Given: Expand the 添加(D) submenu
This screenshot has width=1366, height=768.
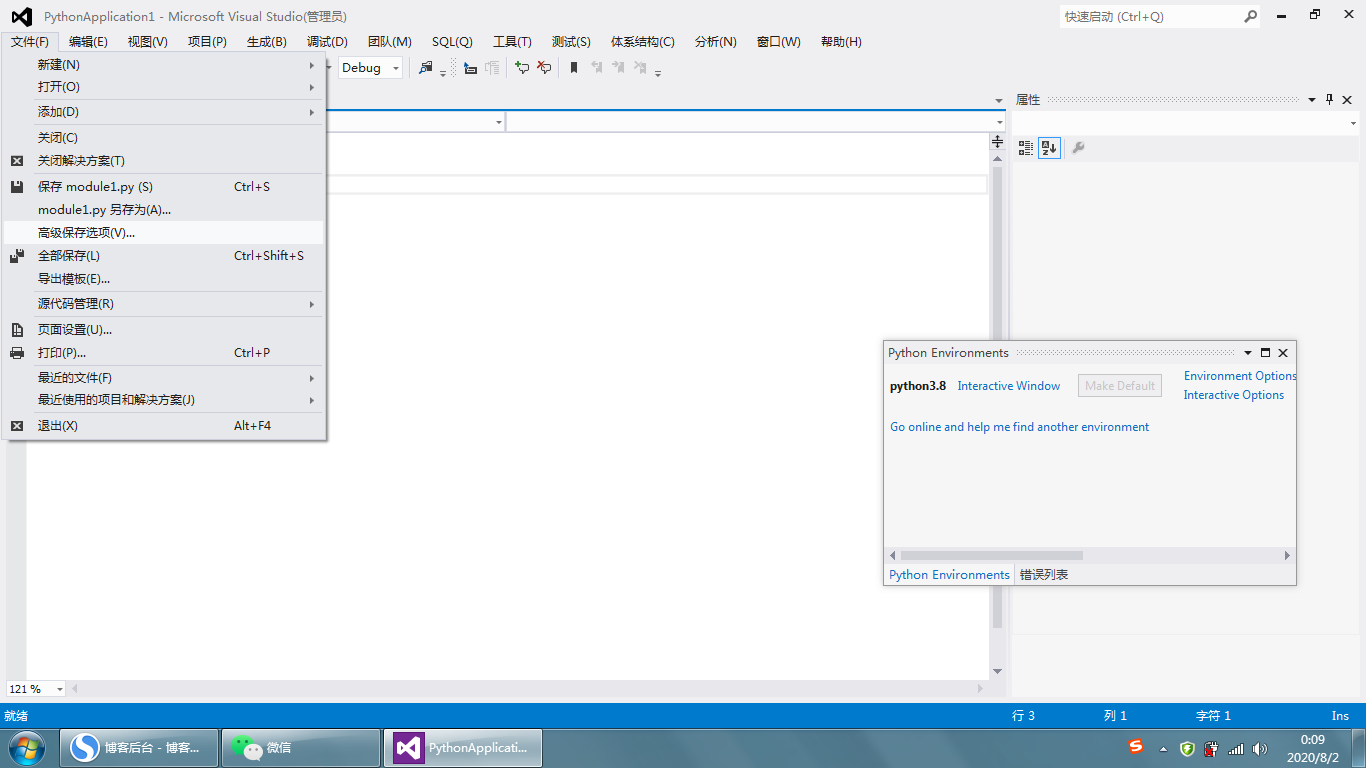Looking at the screenshot, I should coord(164,112).
